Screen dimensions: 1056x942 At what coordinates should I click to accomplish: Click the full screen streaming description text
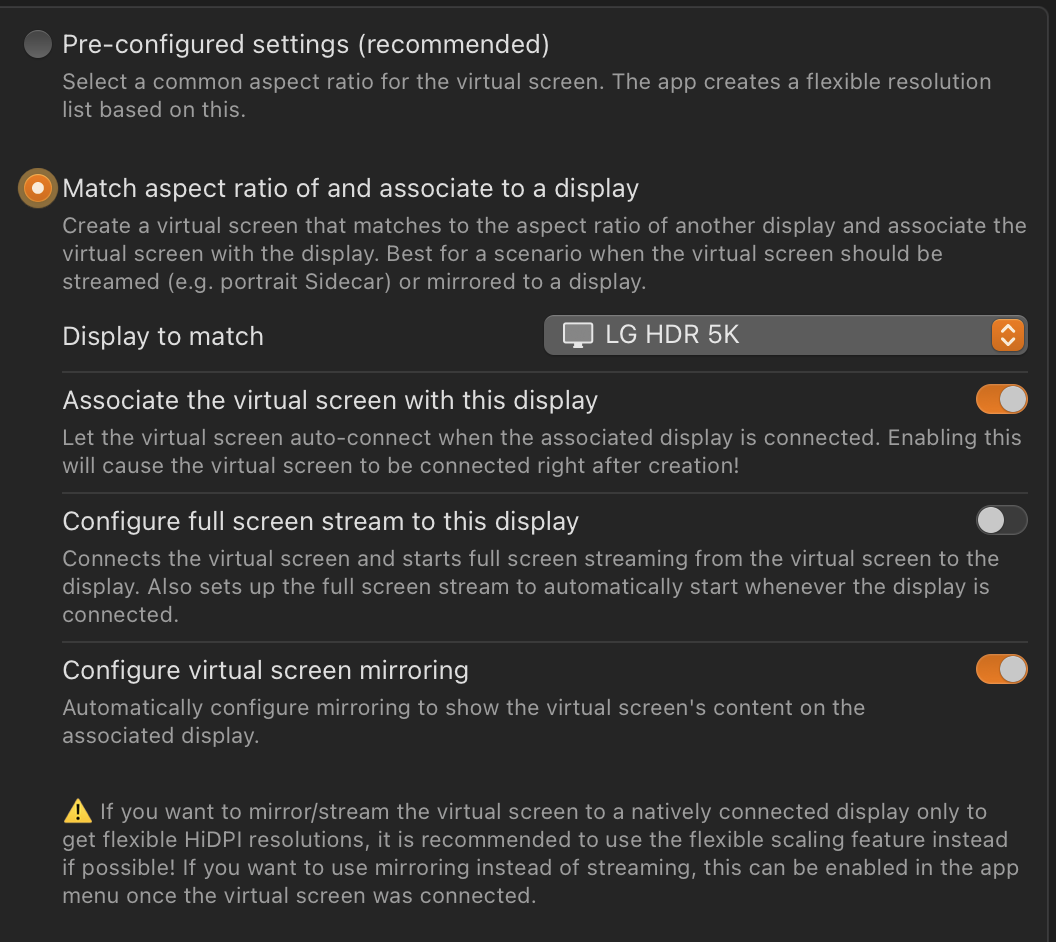coord(530,586)
